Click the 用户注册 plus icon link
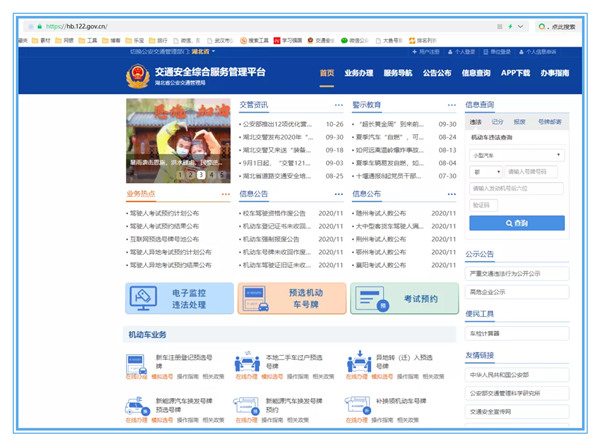 tap(426, 52)
